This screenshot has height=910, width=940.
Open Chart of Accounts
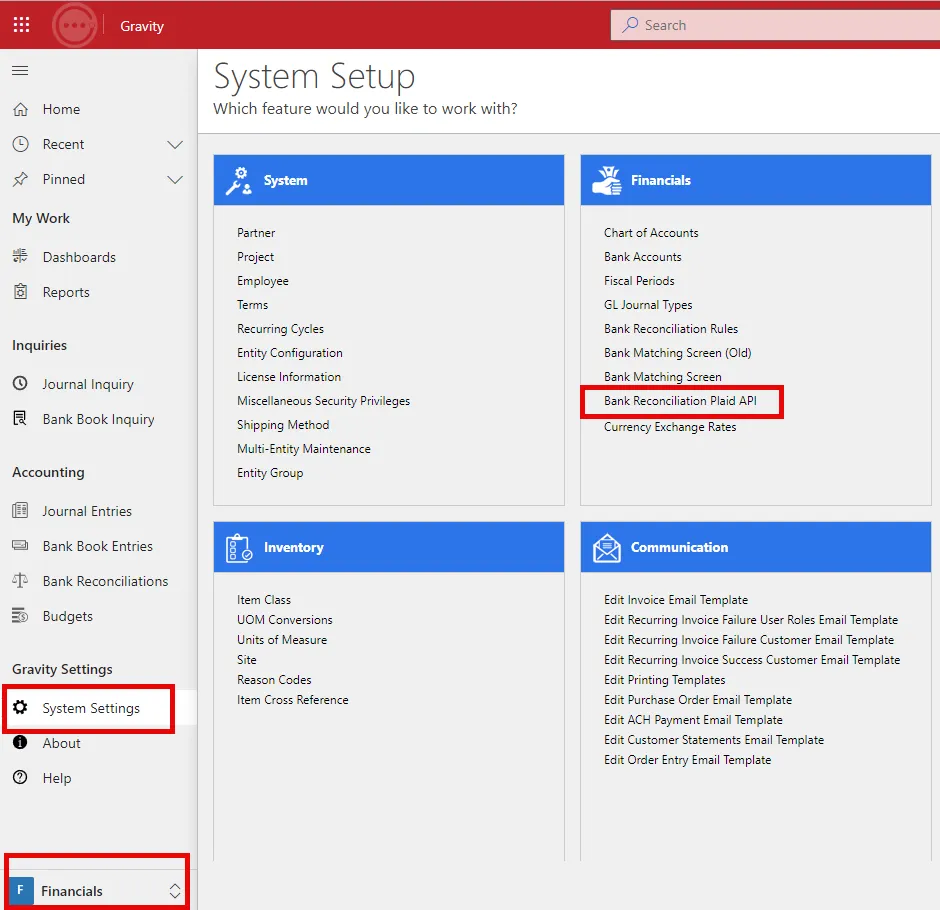[x=651, y=233]
